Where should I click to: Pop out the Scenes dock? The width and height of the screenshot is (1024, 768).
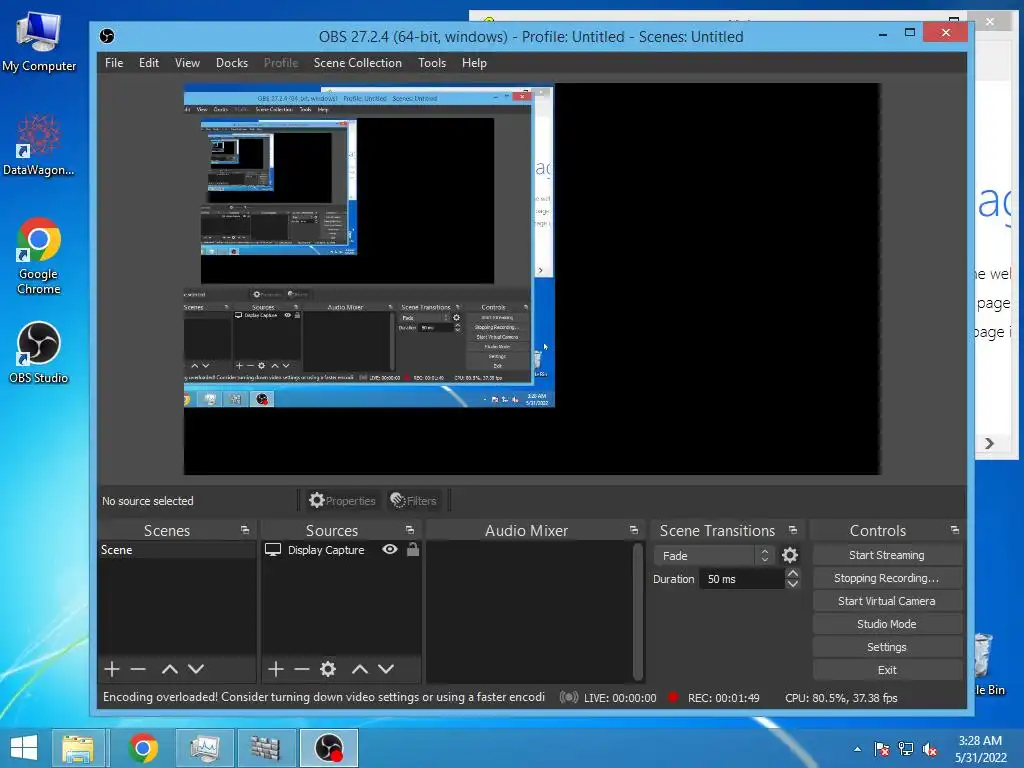(245, 530)
